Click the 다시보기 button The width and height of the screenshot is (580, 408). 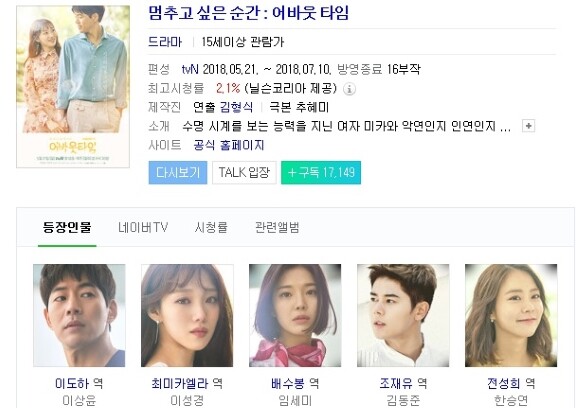tap(178, 172)
